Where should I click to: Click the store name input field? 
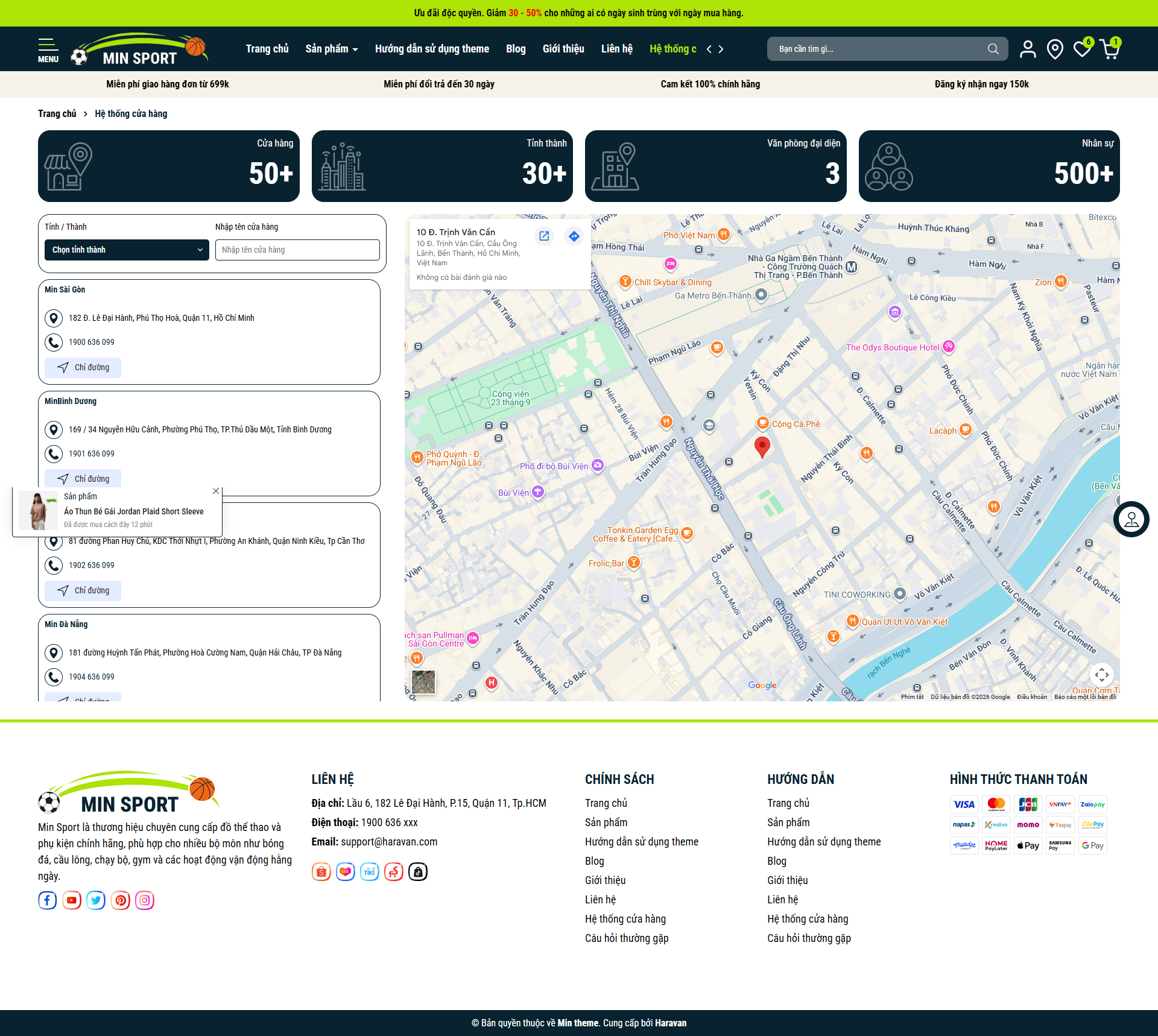point(297,250)
